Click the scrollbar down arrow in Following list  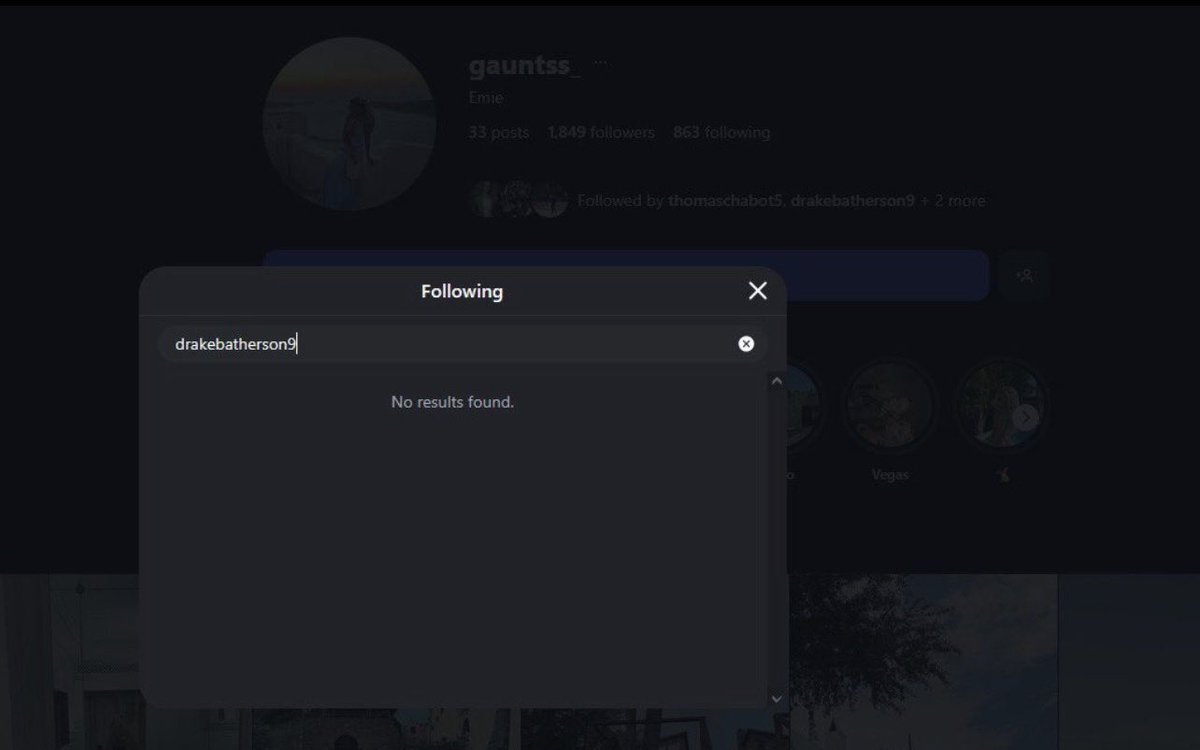(776, 699)
